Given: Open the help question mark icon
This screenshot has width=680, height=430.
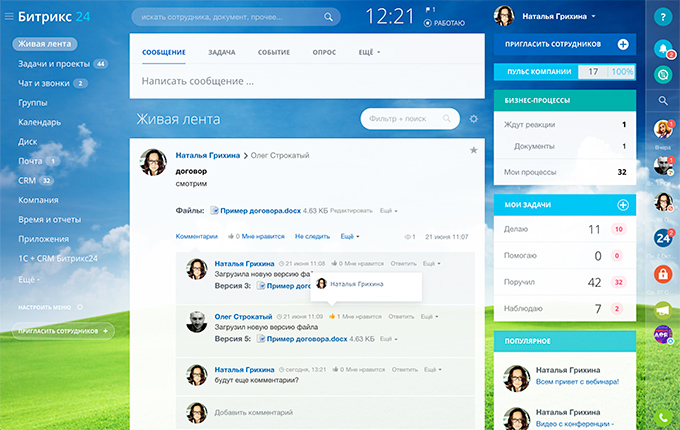Looking at the screenshot, I should [x=662, y=17].
